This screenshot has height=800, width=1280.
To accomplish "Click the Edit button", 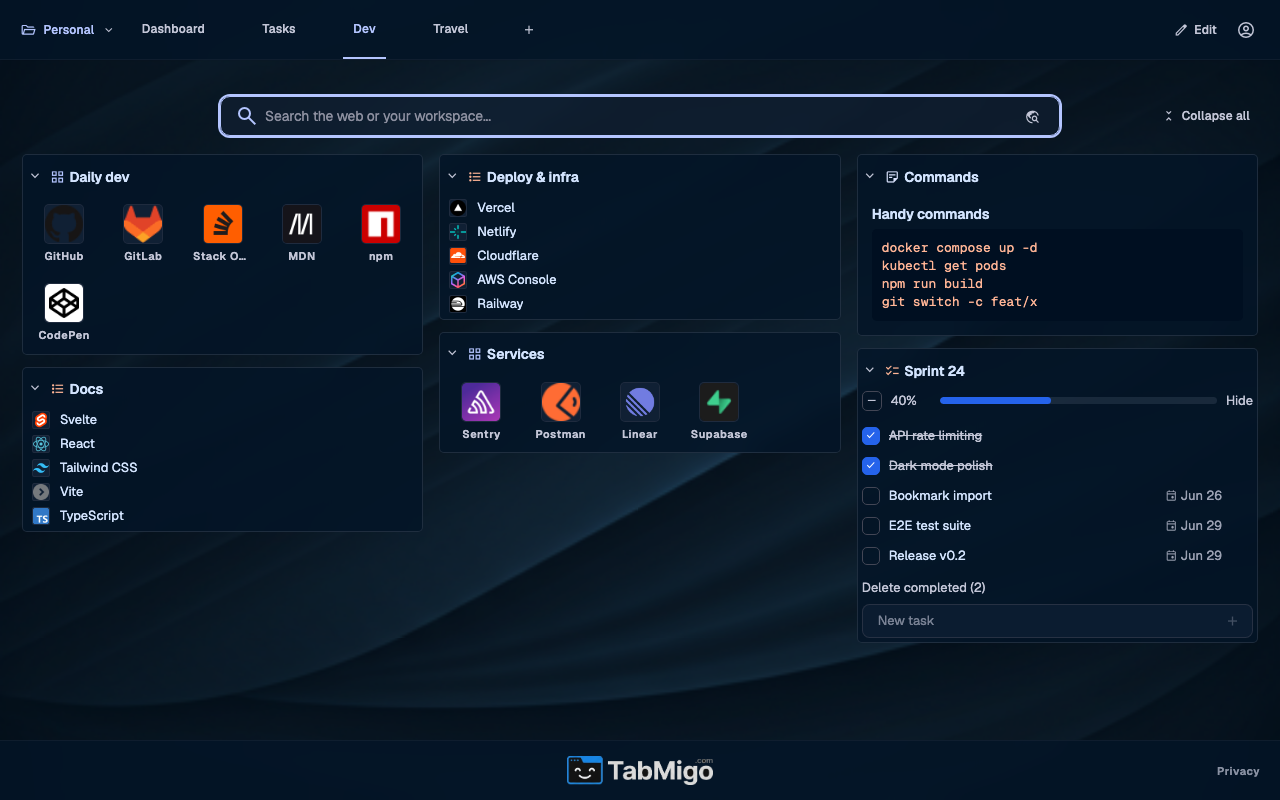I will click(x=1196, y=30).
